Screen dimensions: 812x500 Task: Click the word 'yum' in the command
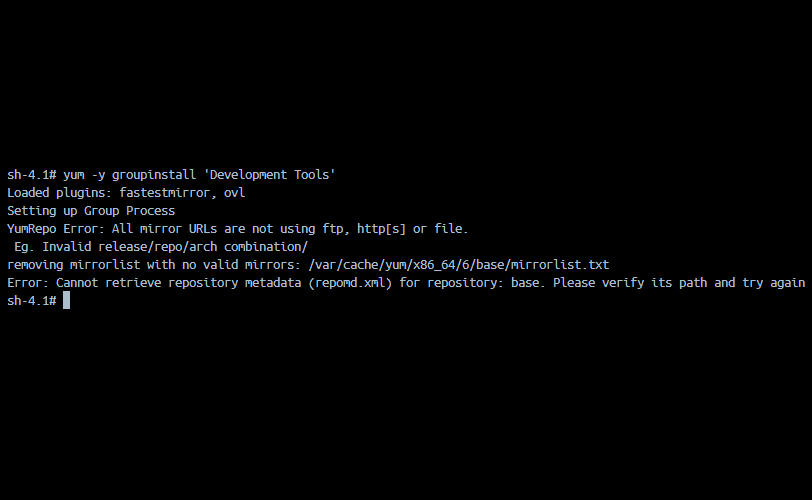[x=74, y=175]
